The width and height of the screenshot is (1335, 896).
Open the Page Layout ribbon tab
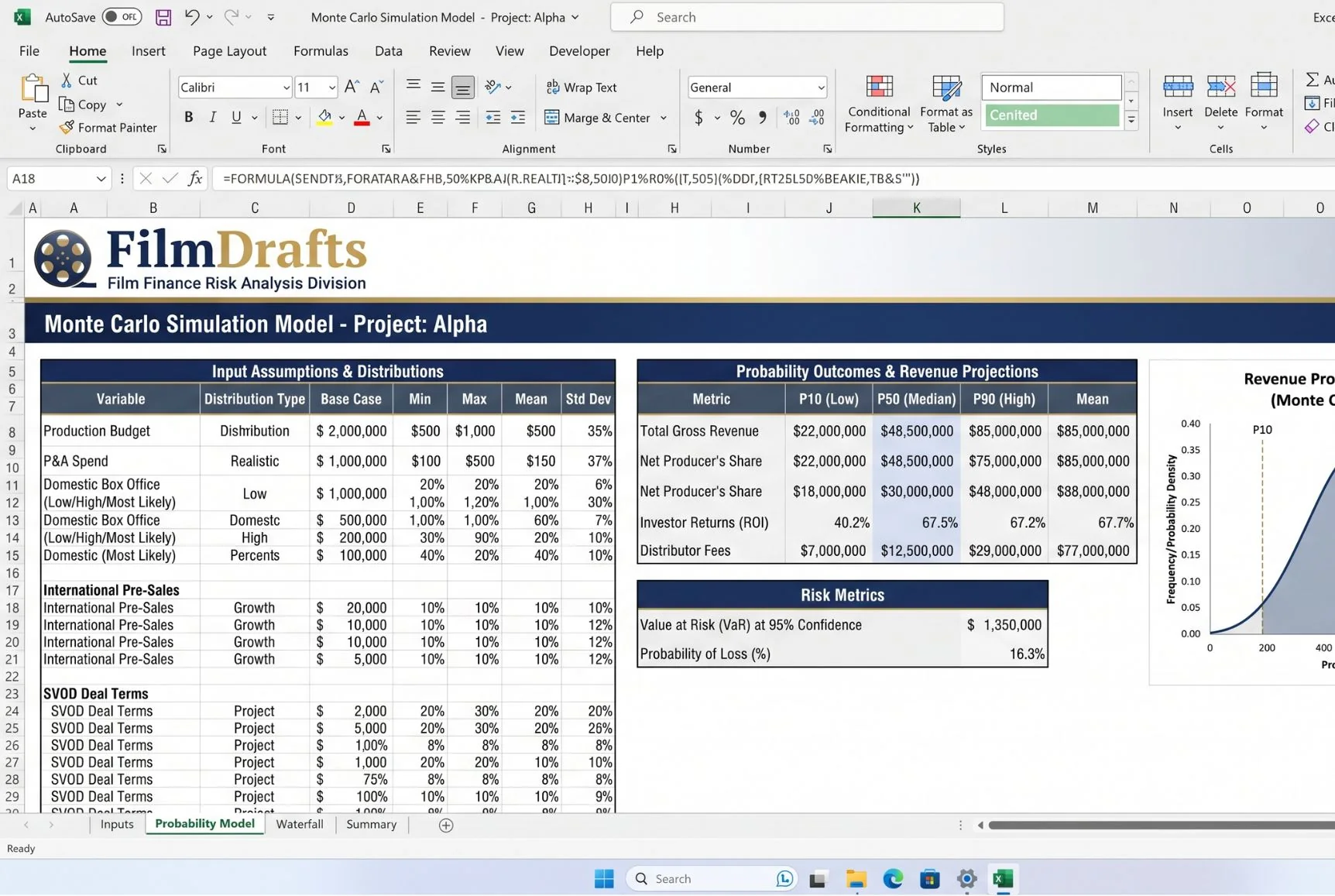tap(229, 51)
